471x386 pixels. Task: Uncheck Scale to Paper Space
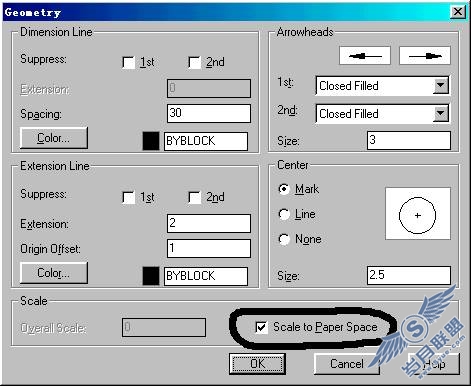261,327
